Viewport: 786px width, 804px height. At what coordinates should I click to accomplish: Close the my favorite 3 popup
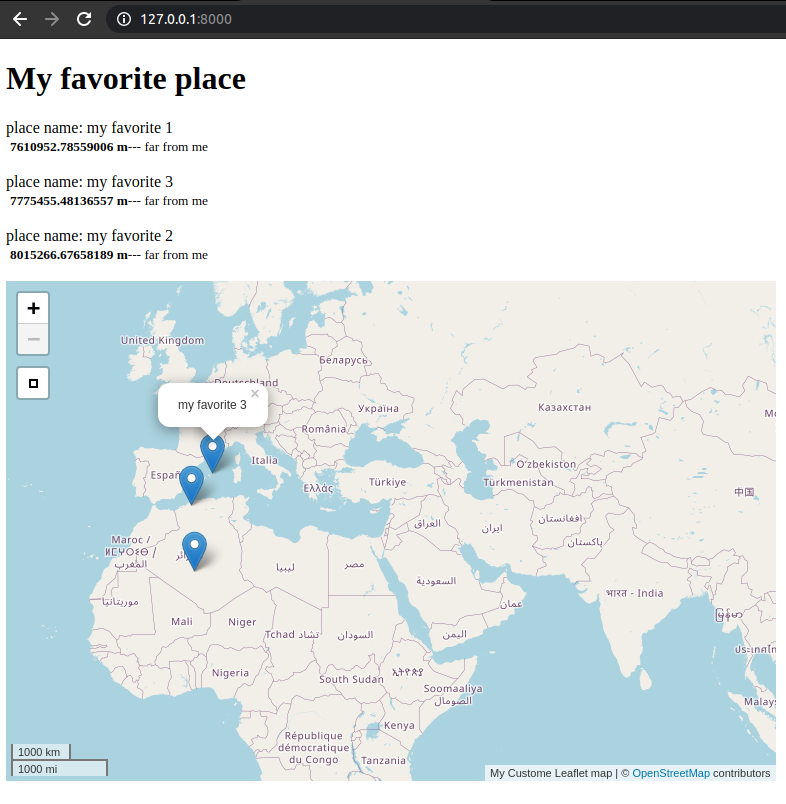(x=255, y=393)
